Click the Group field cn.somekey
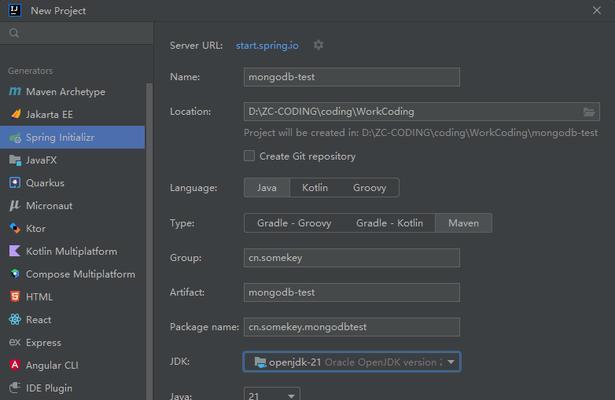615x400 pixels. coord(352,258)
